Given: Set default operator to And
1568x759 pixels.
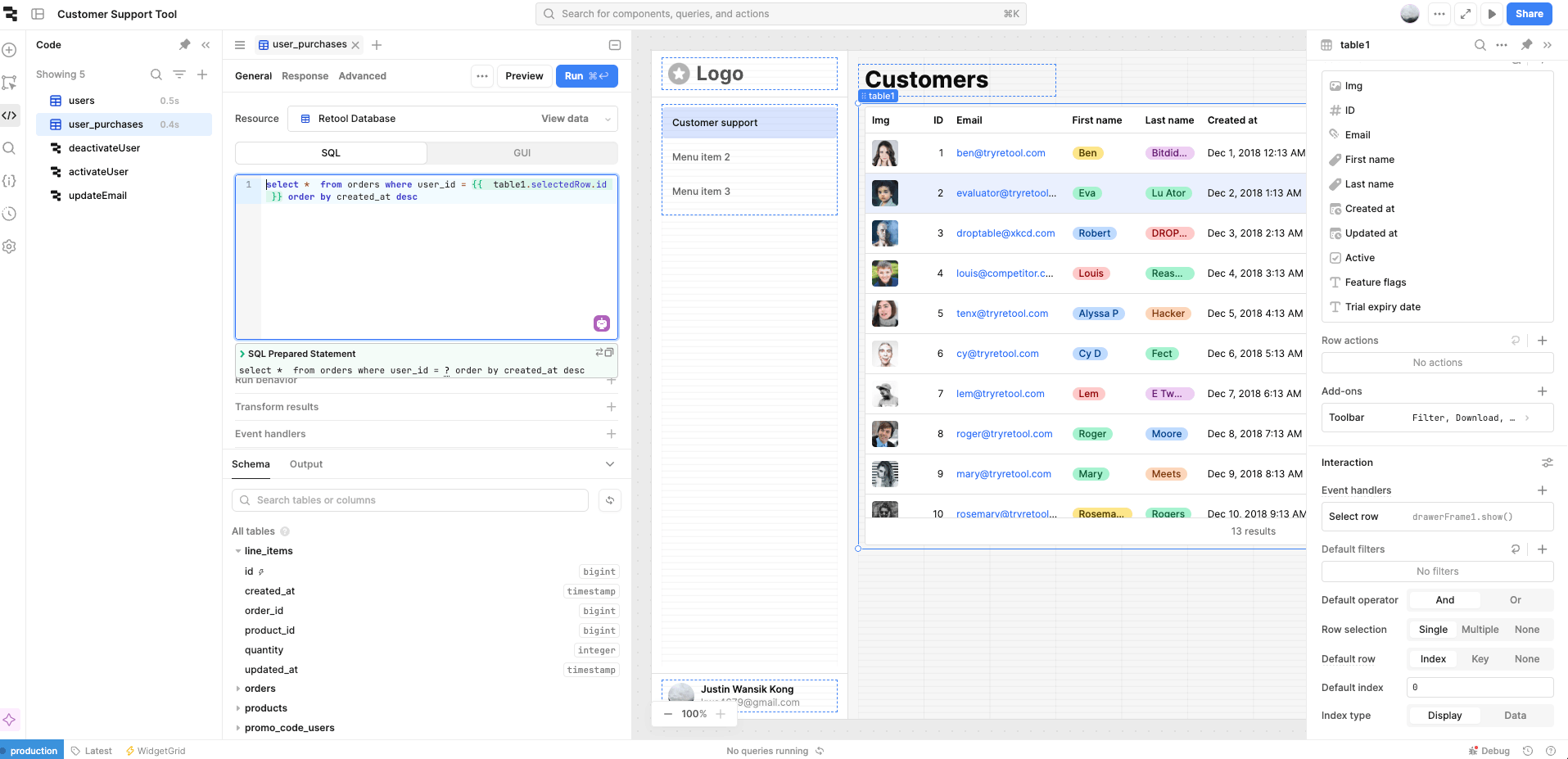Looking at the screenshot, I should click(1445, 600).
